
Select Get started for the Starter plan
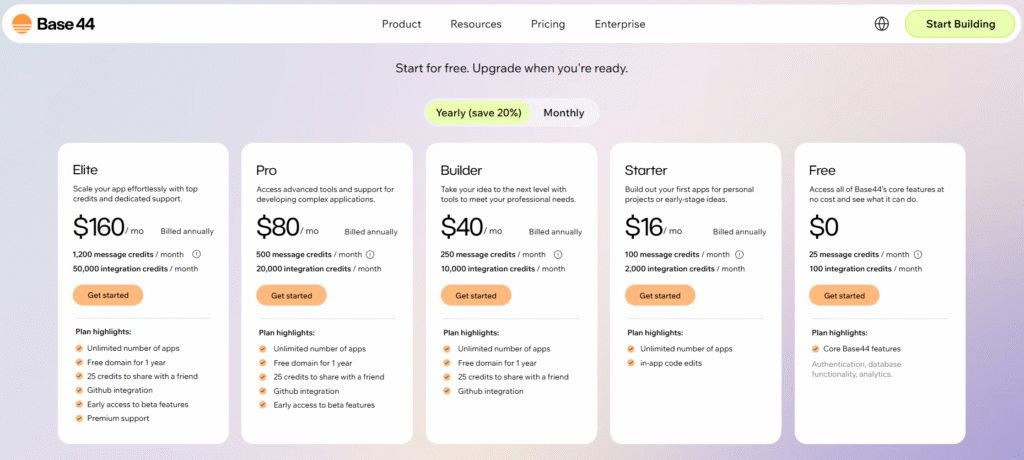(660, 295)
